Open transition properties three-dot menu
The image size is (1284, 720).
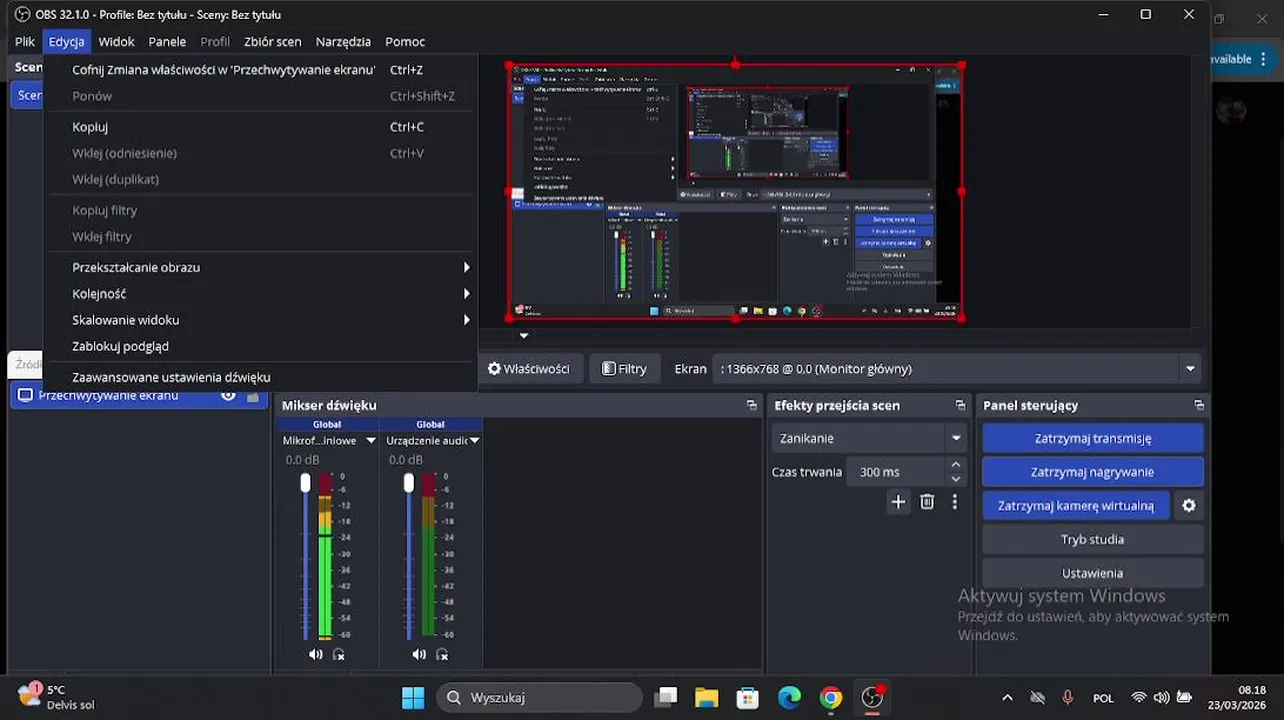[x=955, y=502]
